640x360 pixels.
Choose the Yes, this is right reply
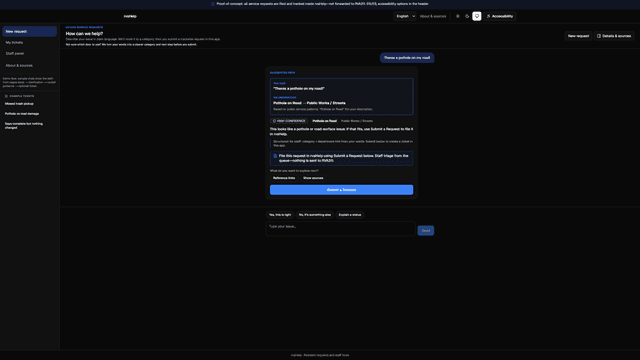280,215
